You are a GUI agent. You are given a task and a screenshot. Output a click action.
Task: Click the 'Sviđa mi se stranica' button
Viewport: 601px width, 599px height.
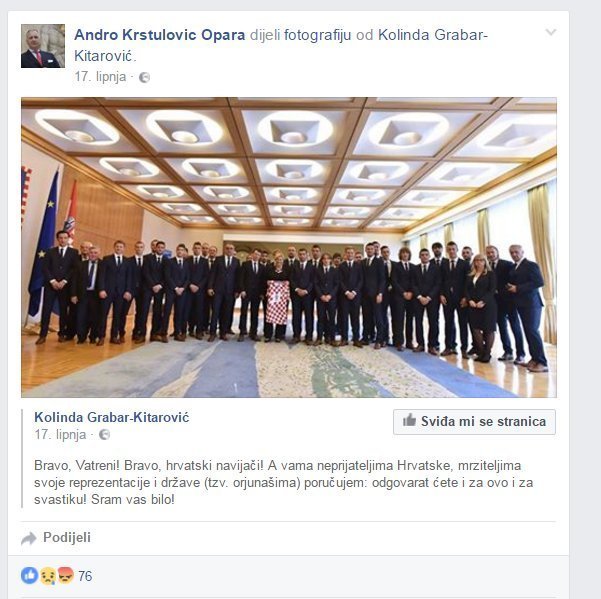474,422
